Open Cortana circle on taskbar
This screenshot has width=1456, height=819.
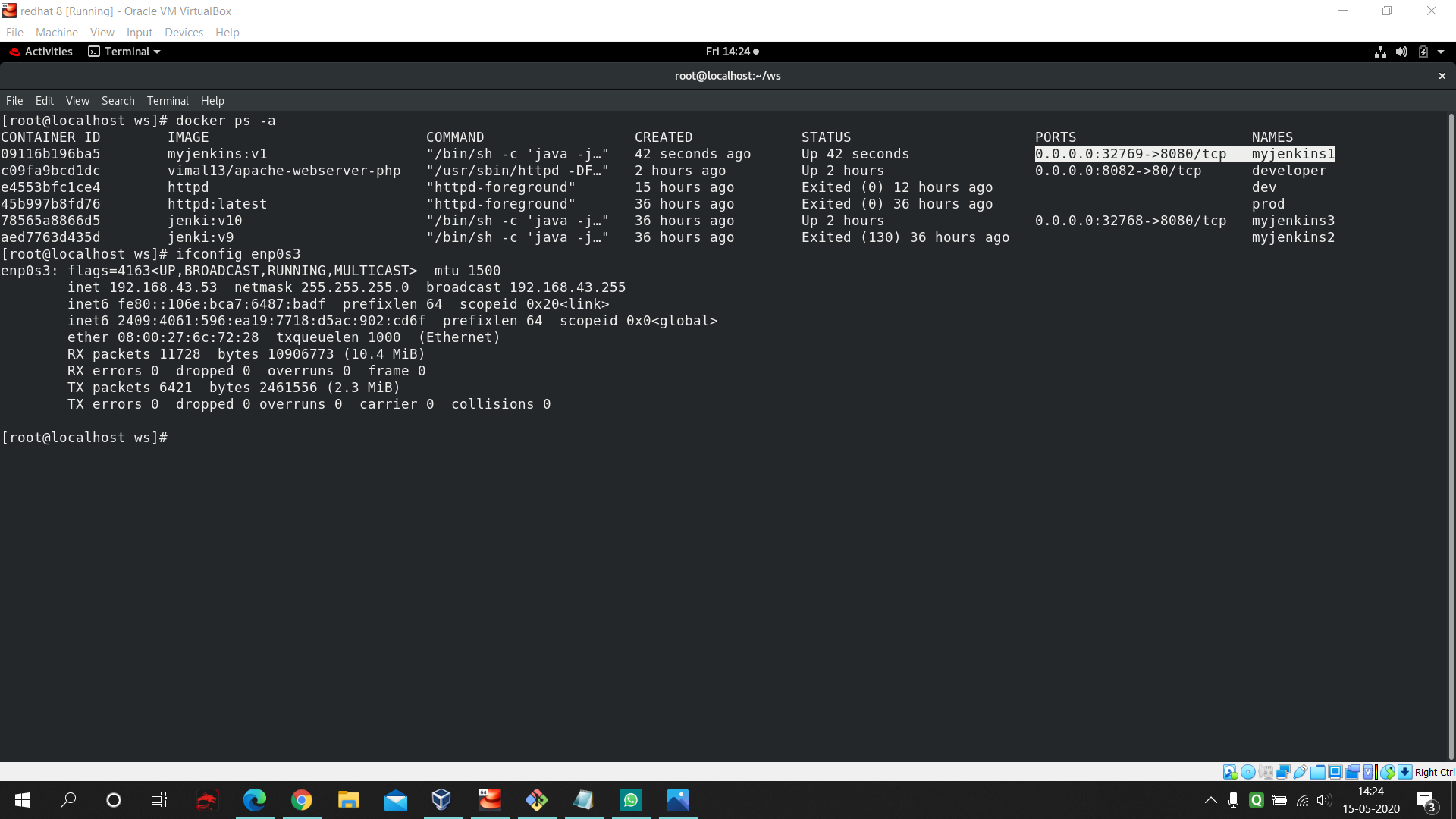tap(114, 800)
